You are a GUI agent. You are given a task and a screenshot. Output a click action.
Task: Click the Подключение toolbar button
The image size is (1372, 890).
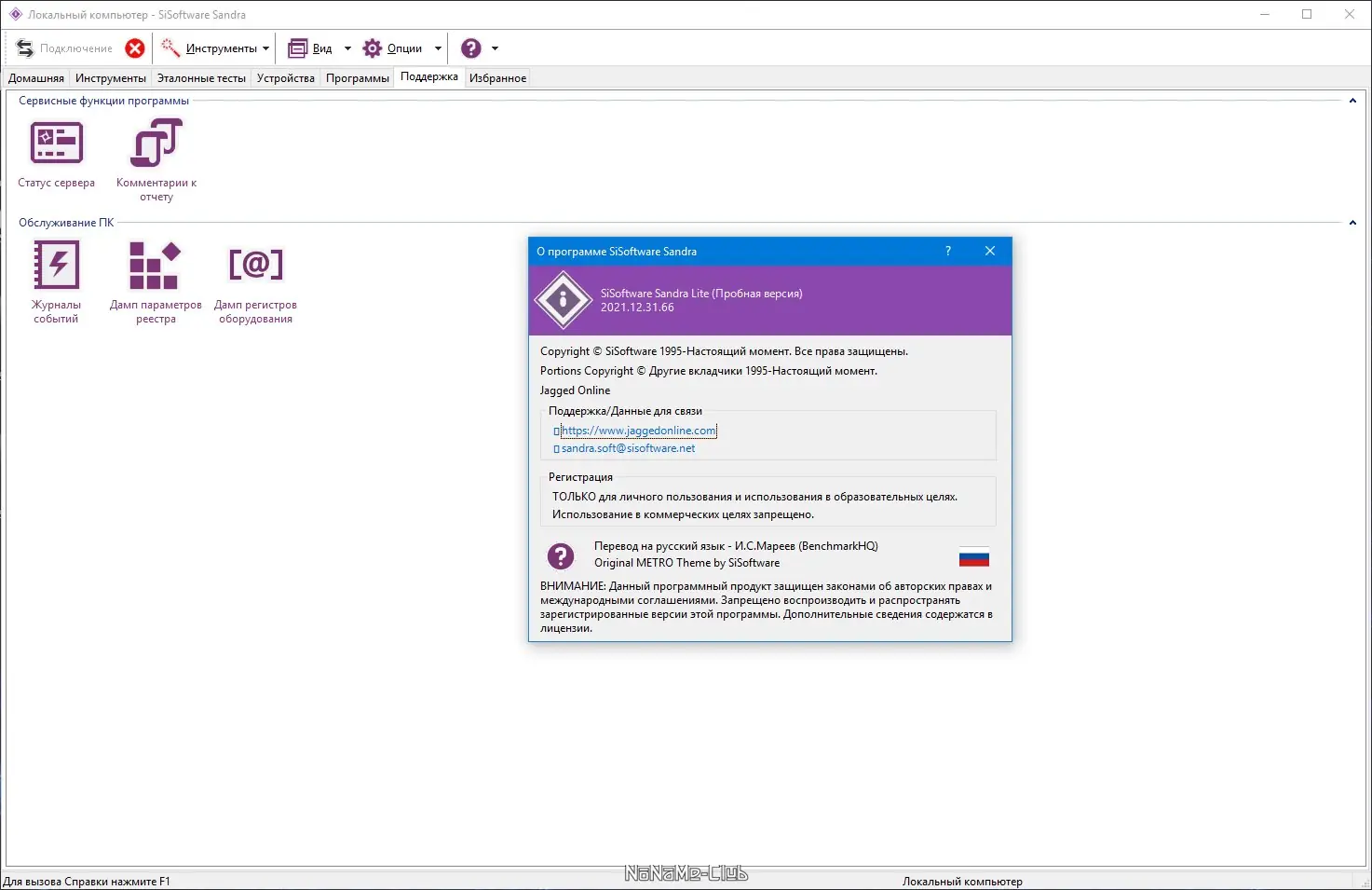pyautogui.click(x=64, y=48)
